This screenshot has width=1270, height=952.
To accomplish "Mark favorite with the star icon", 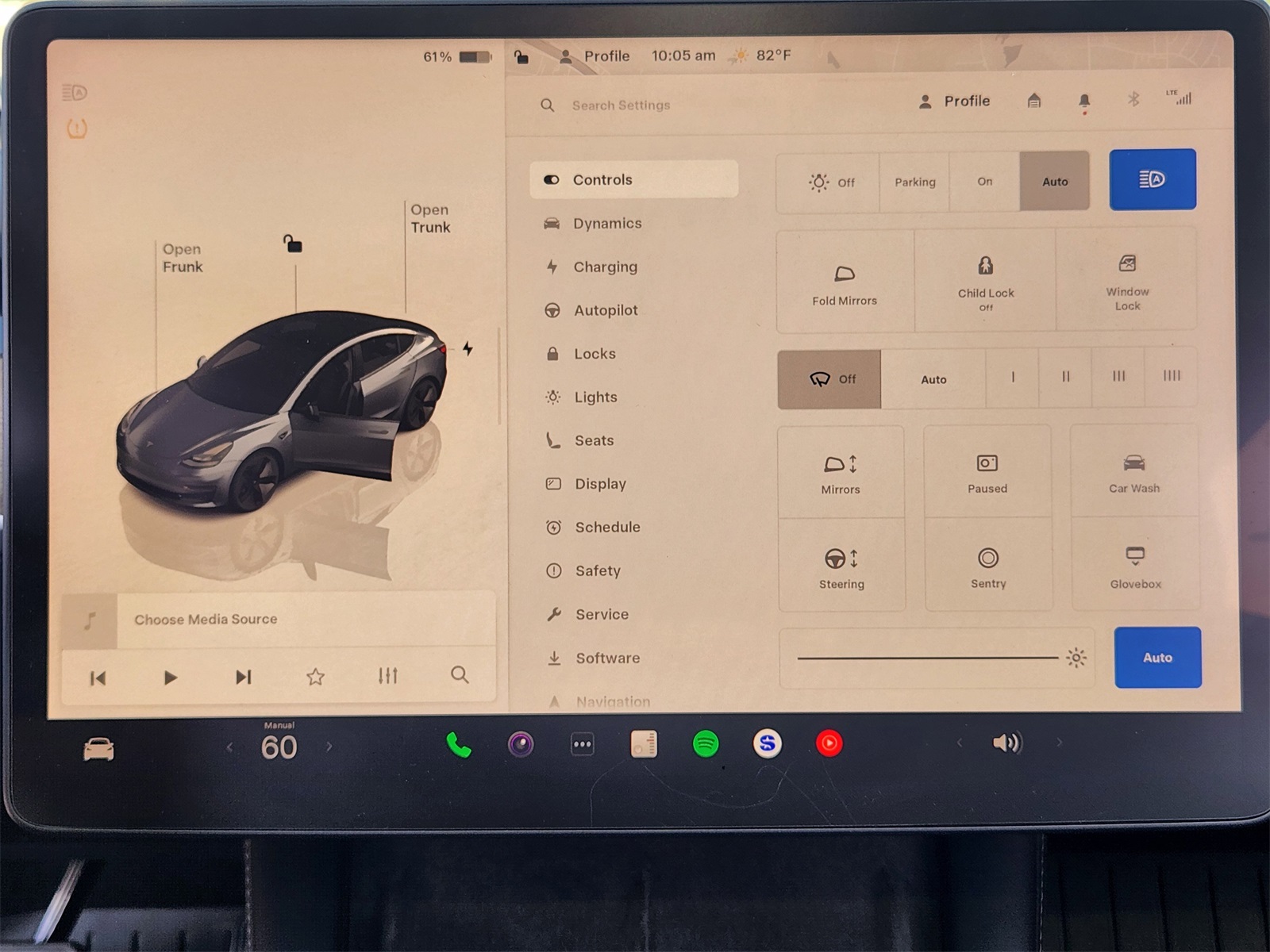I will pos(316,677).
